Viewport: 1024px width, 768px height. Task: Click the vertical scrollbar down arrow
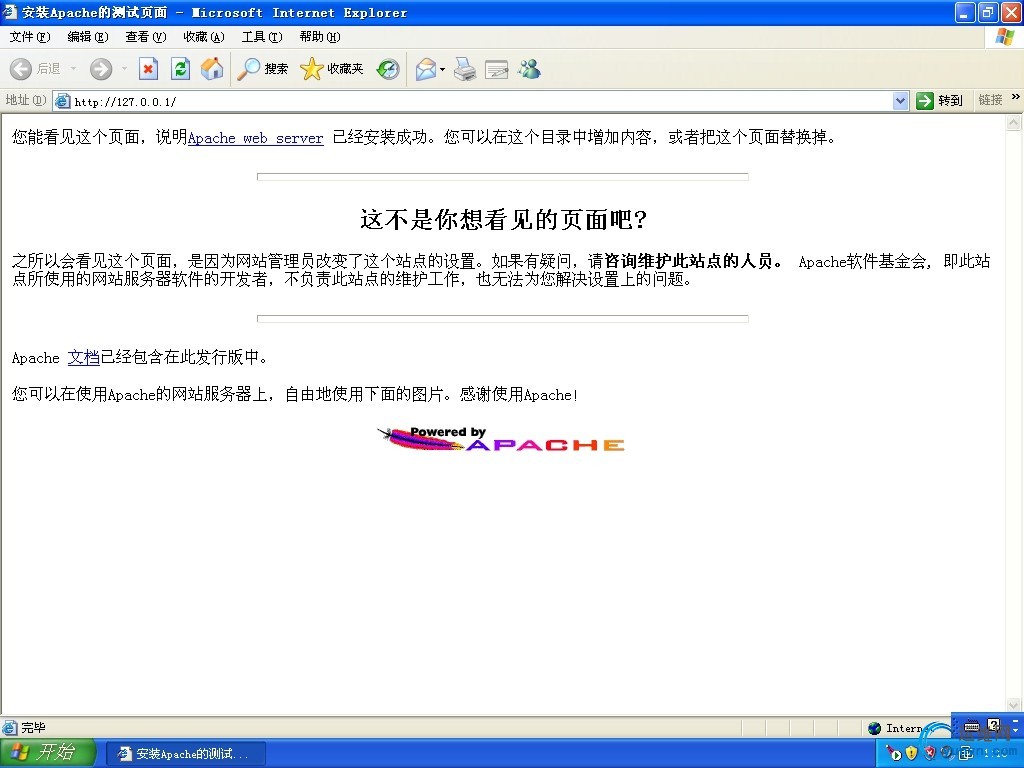(1014, 705)
